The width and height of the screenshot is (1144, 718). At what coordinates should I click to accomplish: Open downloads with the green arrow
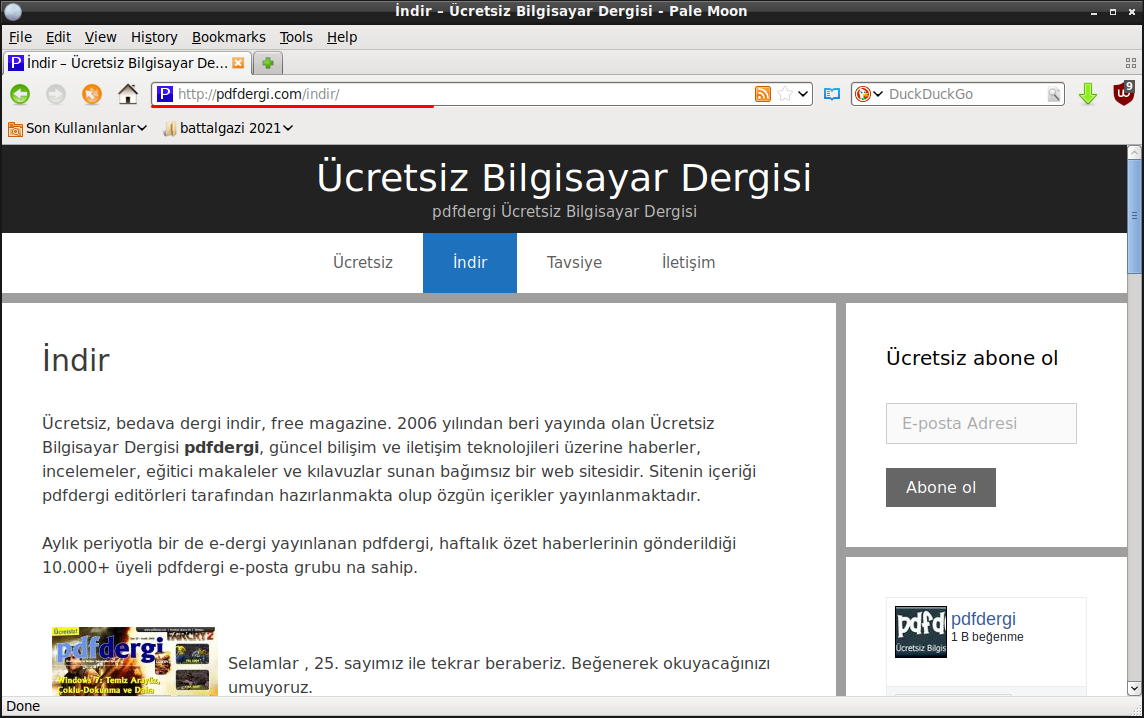[1088, 94]
